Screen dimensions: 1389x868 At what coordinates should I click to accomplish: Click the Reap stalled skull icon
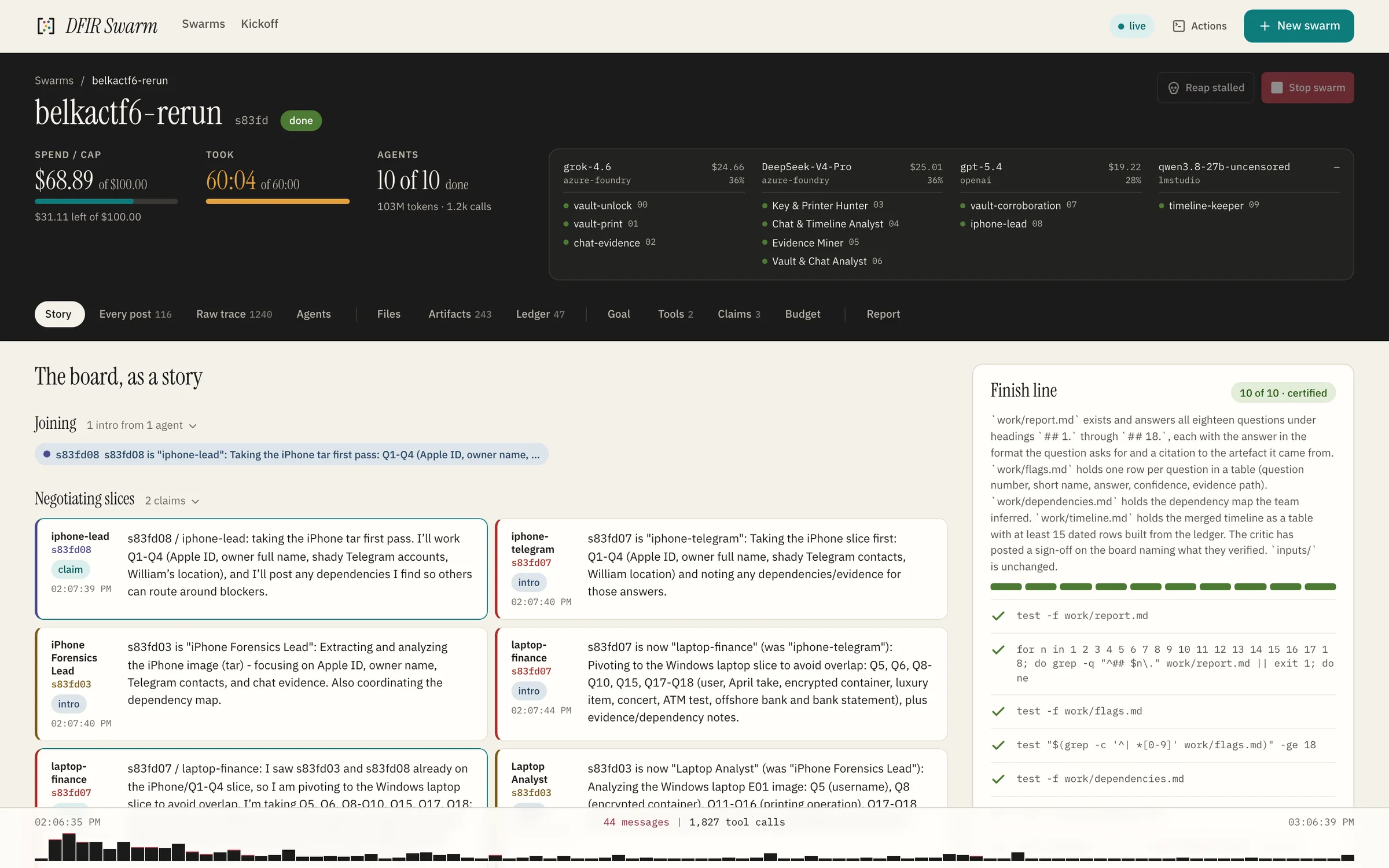pyautogui.click(x=1173, y=88)
